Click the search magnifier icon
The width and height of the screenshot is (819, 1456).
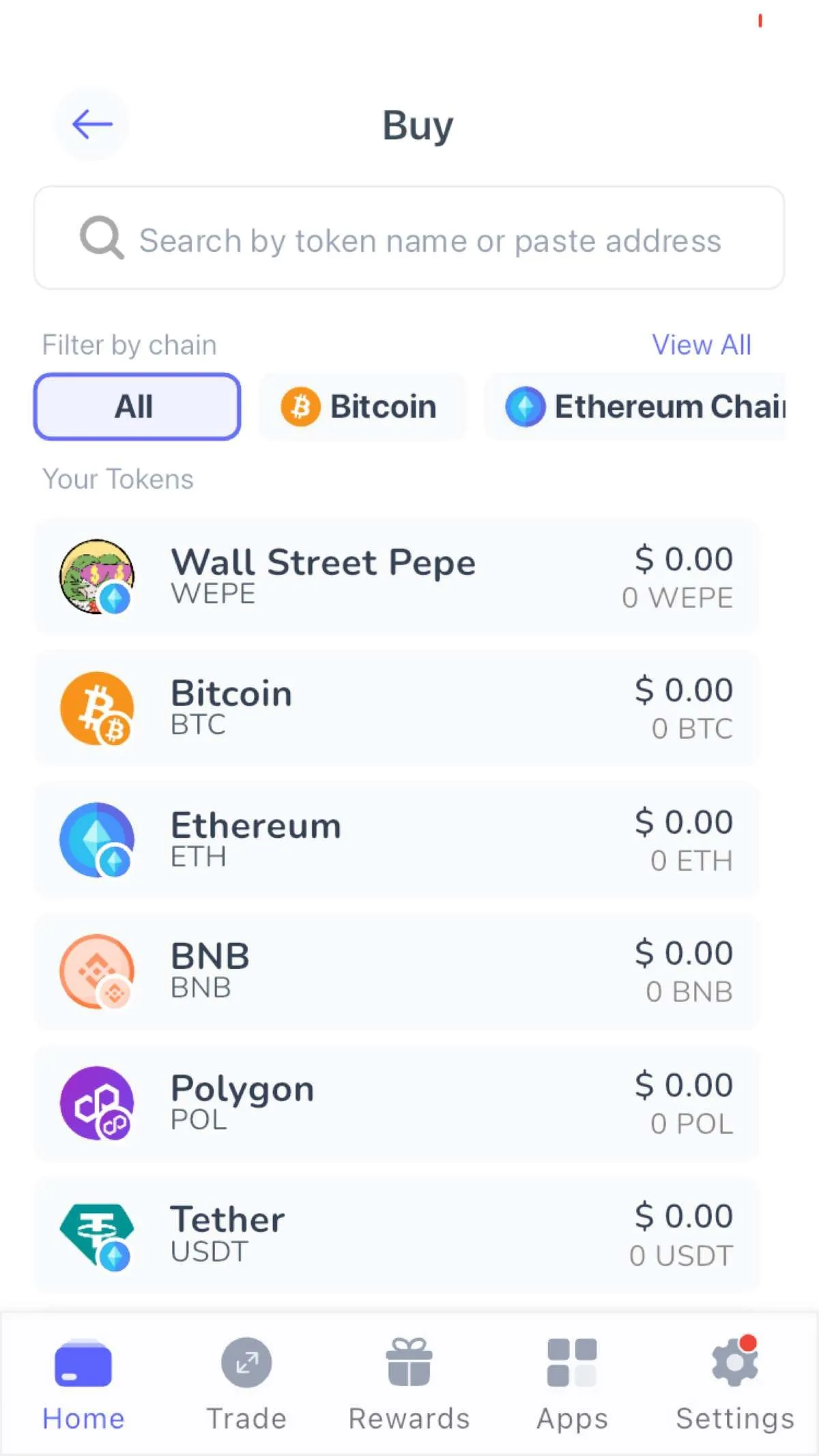pos(102,238)
